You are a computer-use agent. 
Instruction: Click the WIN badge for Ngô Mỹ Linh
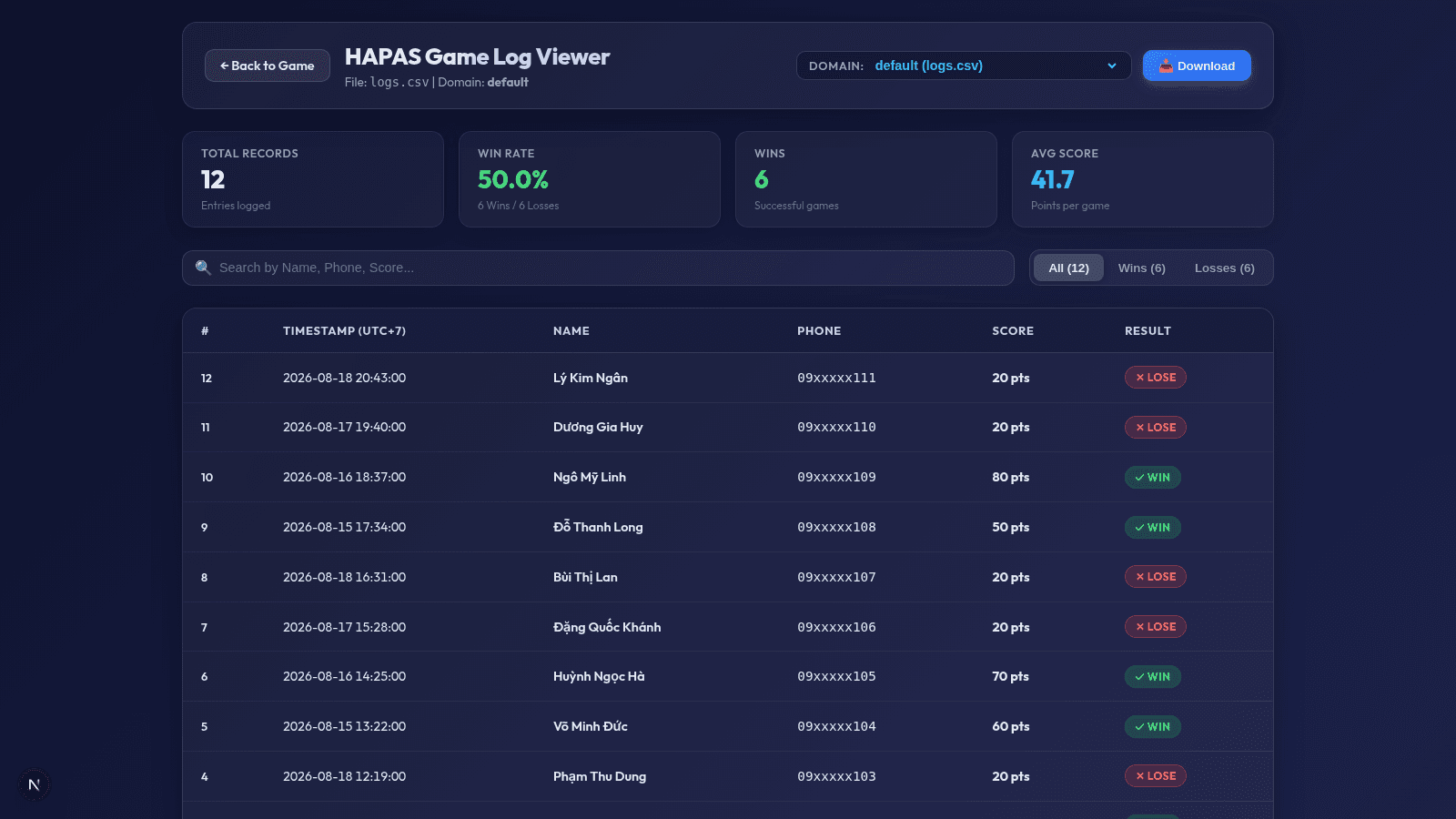1152,478
